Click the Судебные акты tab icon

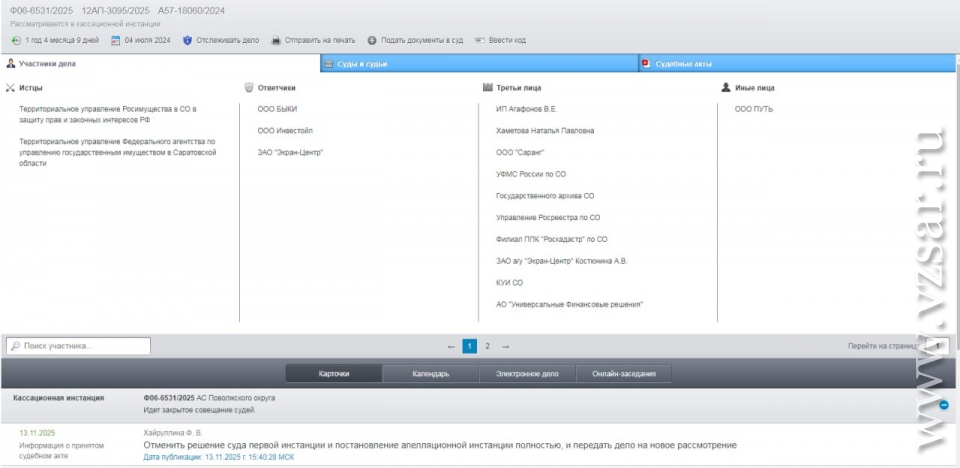646,63
